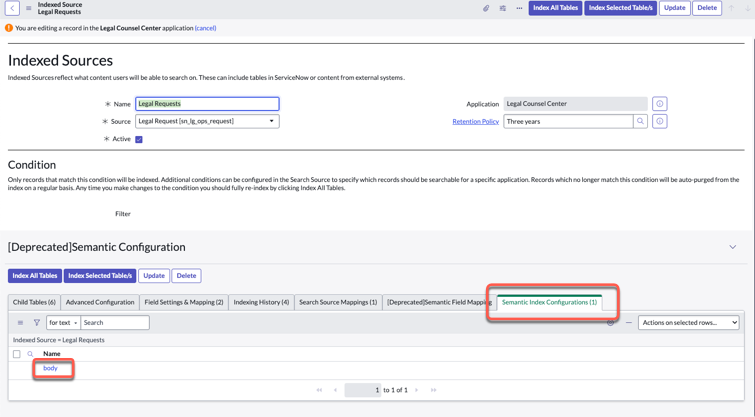The width and height of the screenshot is (755, 417).
Task: Switch to Advanced Configuration tab
Action: click(x=100, y=302)
